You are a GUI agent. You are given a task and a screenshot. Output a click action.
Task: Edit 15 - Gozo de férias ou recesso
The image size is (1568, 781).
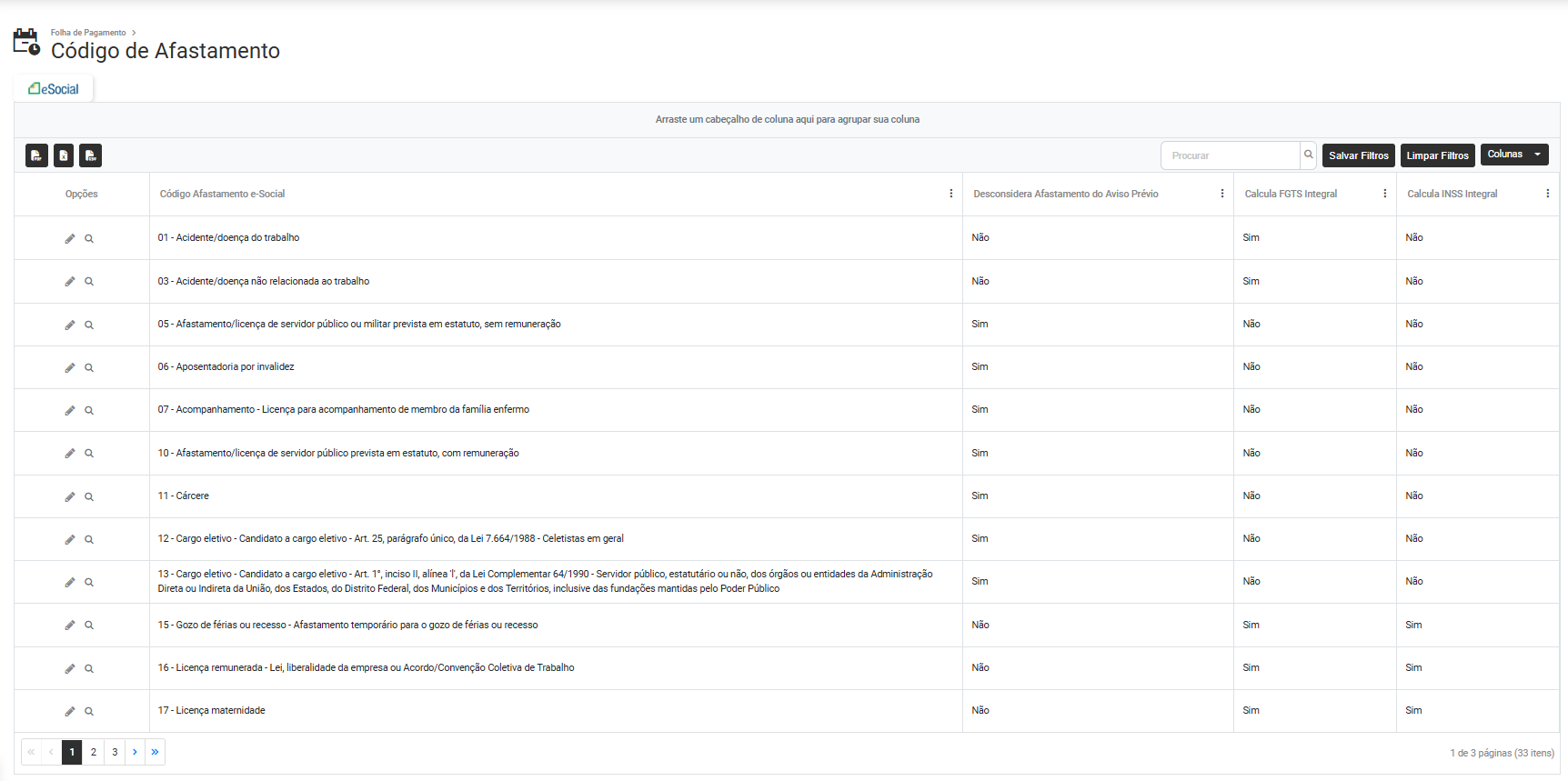tap(70, 626)
